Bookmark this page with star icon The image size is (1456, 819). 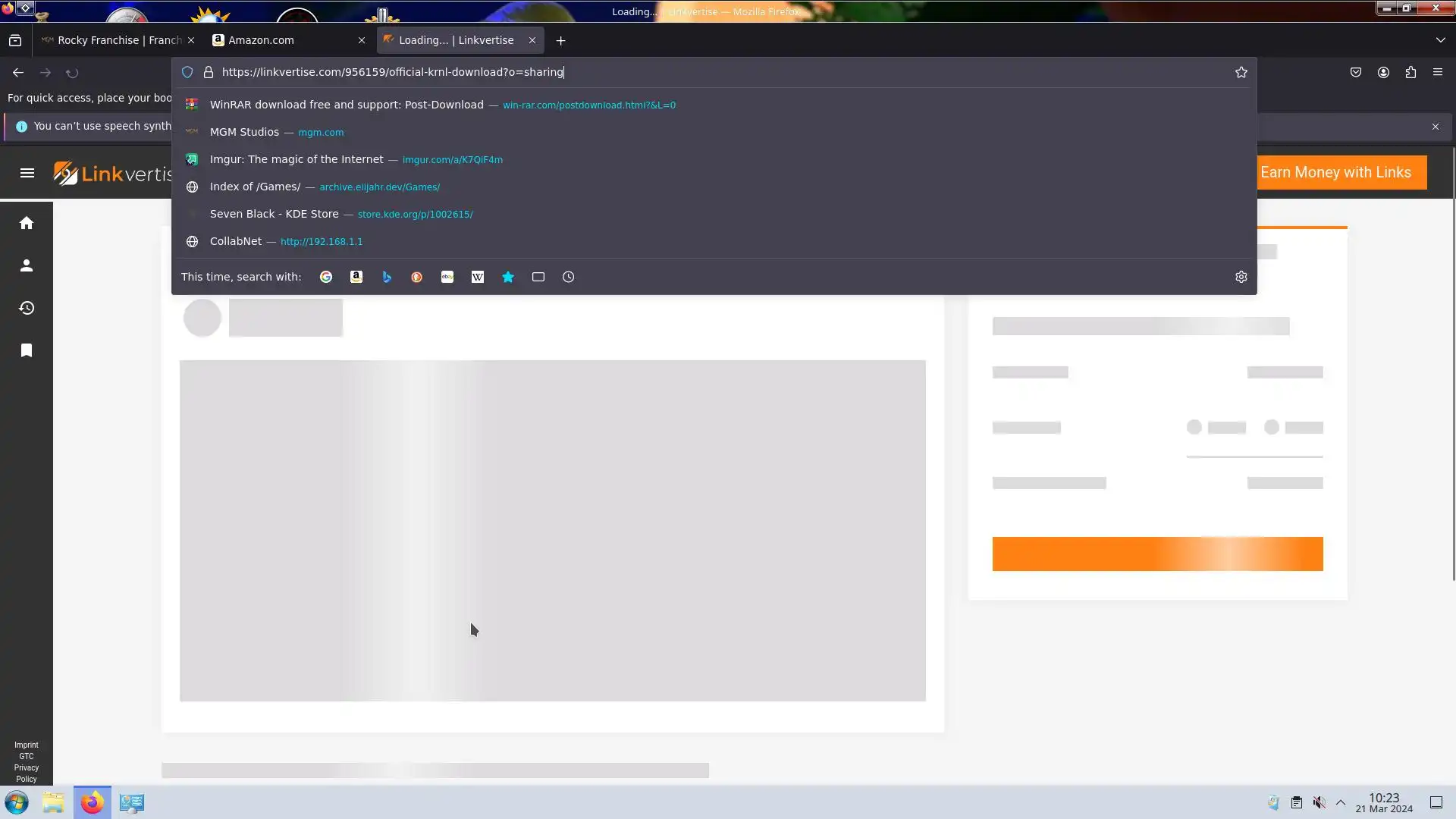(x=1241, y=72)
